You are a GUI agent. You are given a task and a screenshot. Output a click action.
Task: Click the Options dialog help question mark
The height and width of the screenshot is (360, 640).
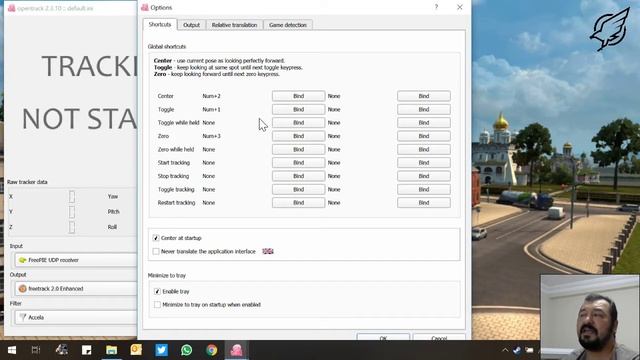[x=436, y=7]
